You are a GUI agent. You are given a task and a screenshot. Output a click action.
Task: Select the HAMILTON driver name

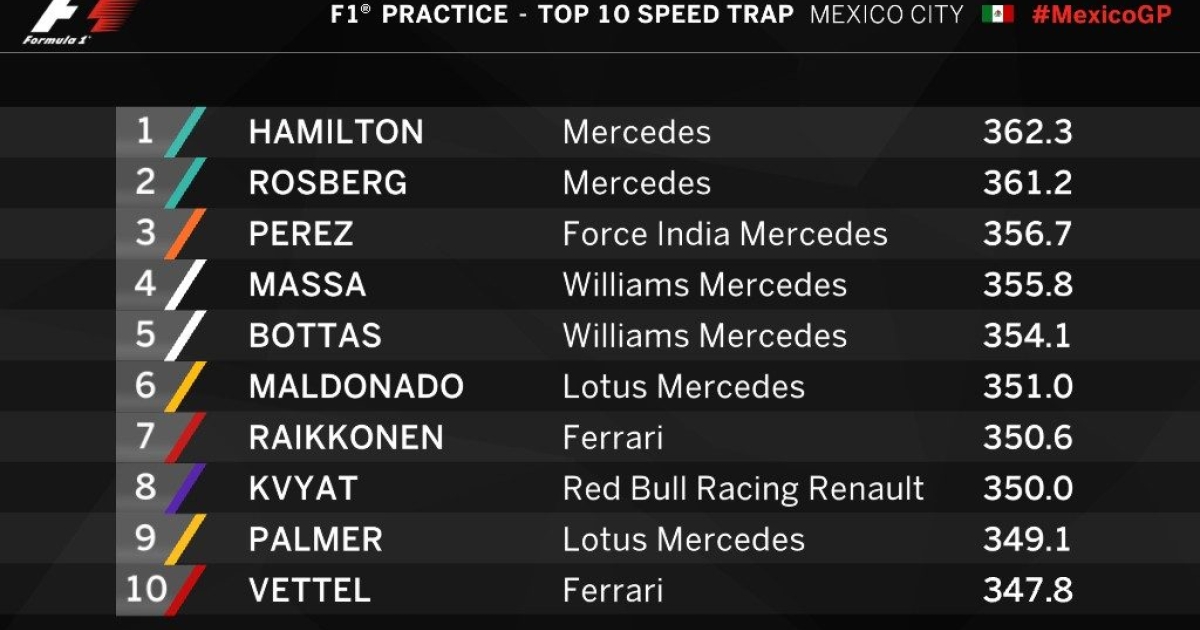coord(336,132)
